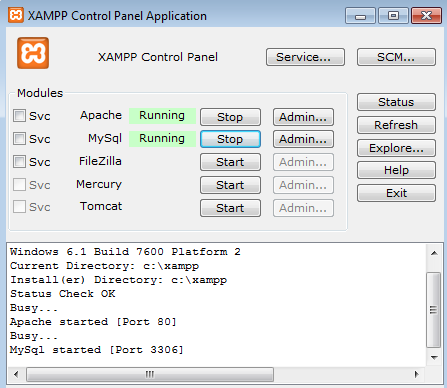Minimize the XAMPP window
This screenshot has height=388, width=447.
(x=360, y=16)
